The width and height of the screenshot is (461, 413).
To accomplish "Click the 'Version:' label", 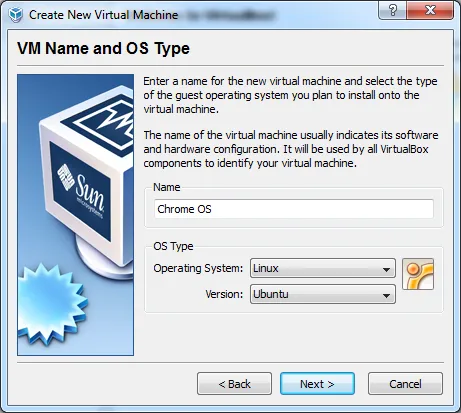I will [224, 294].
